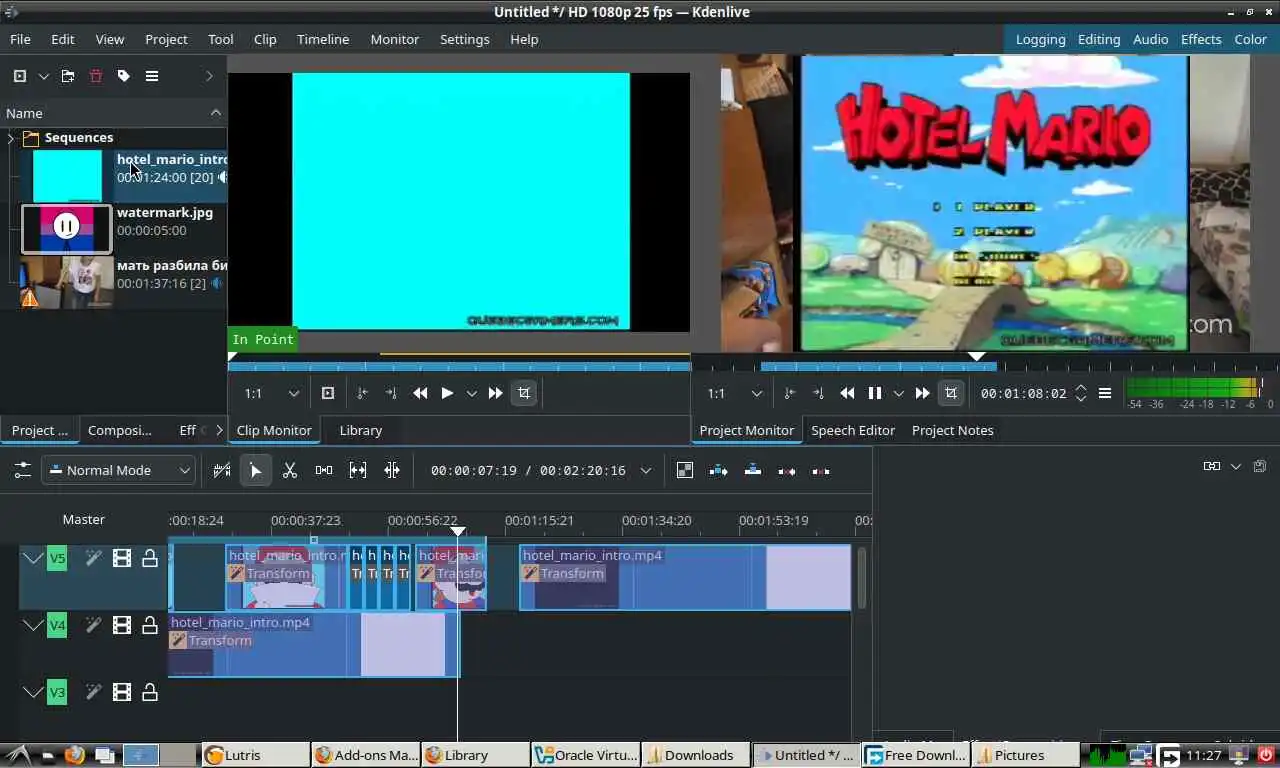Viewport: 1280px width, 768px height.
Task: Select the Selection arrow tool
Action: 256,470
